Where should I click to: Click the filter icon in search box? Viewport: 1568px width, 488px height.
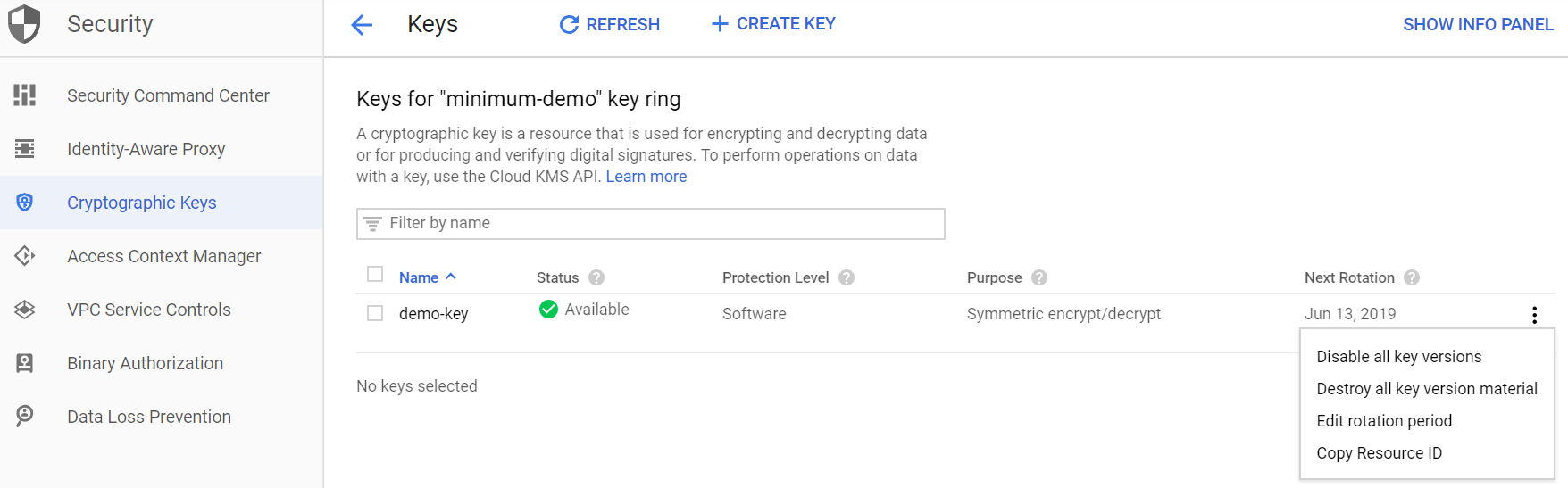click(373, 224)
